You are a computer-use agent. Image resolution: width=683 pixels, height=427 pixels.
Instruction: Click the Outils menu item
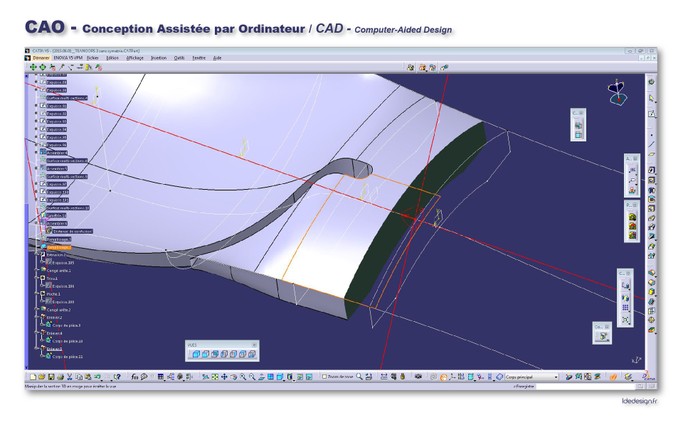[179, 59]
